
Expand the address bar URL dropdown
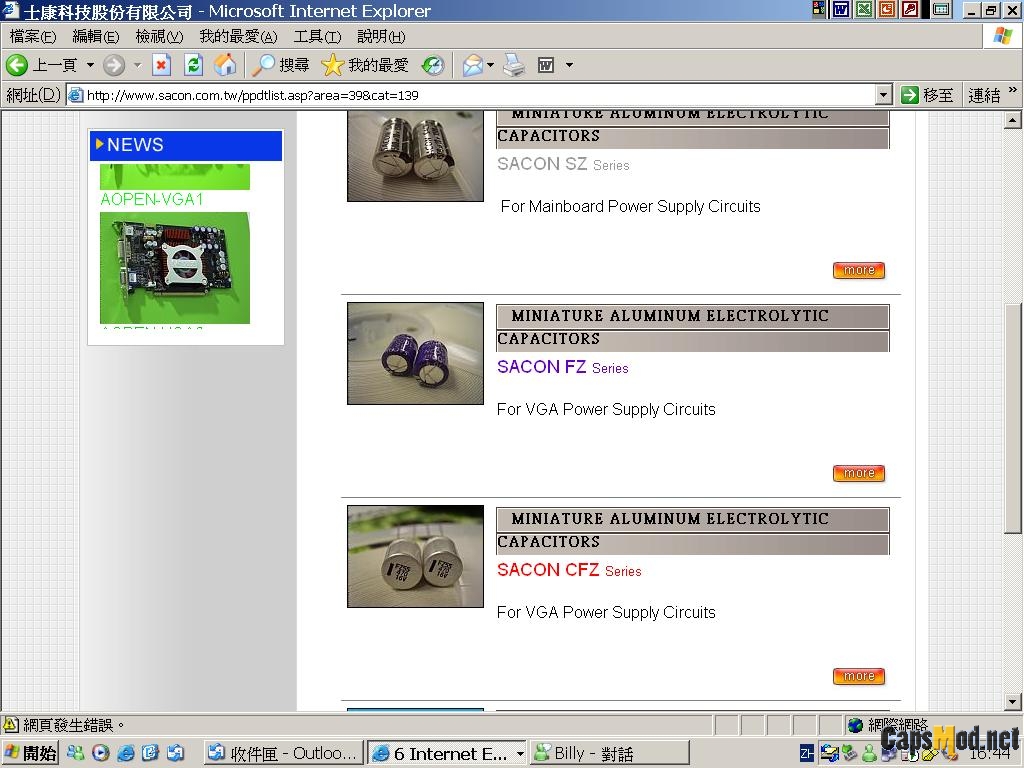(883, 95)
